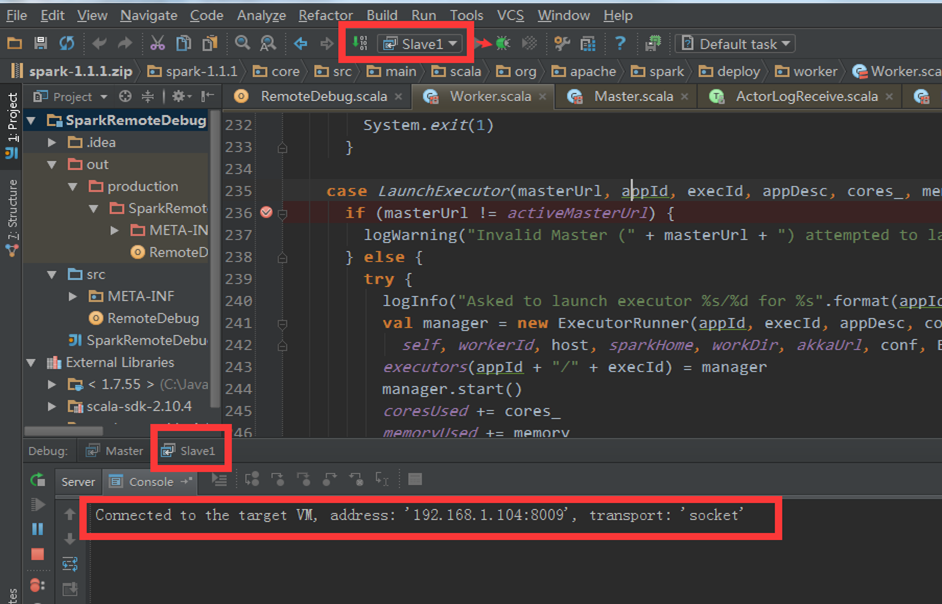
Task: Click the Run to Cursor icon
Action: [382, 479]
